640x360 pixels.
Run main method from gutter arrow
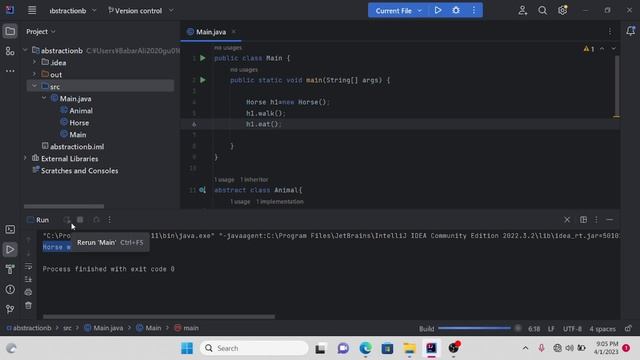point(203,80)
